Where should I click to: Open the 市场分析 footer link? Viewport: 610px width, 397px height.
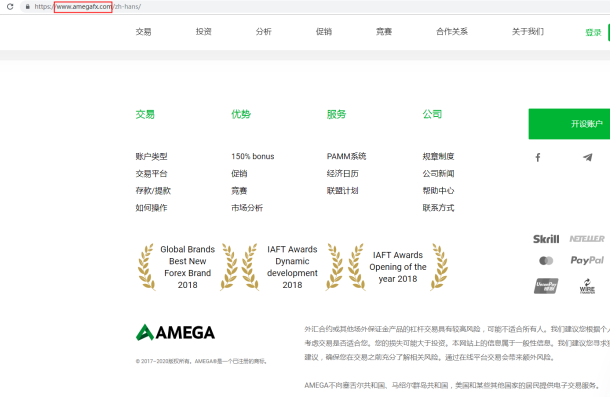click(247, 208)
